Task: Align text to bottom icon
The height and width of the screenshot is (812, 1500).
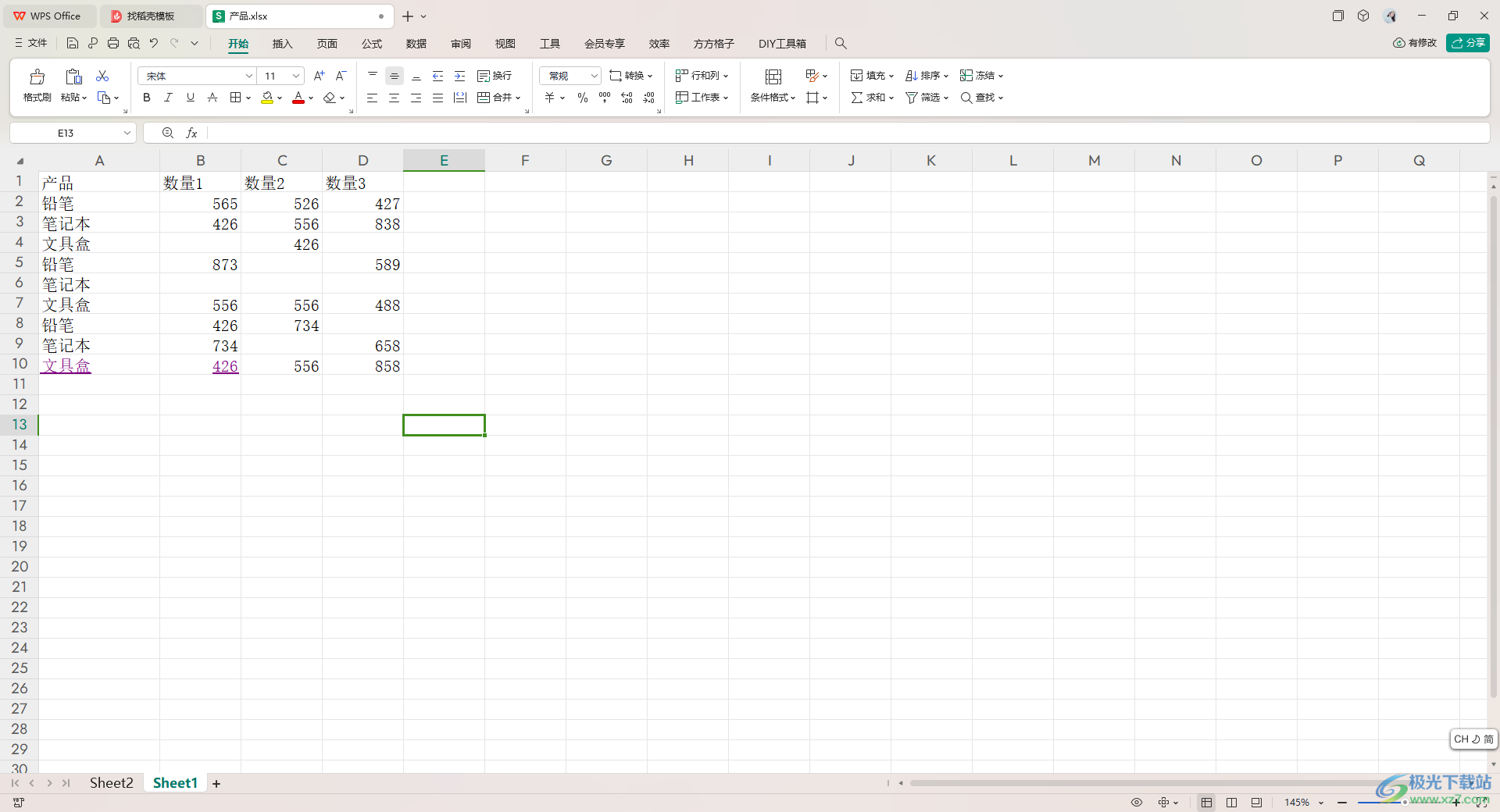Action: click(416, 76)
